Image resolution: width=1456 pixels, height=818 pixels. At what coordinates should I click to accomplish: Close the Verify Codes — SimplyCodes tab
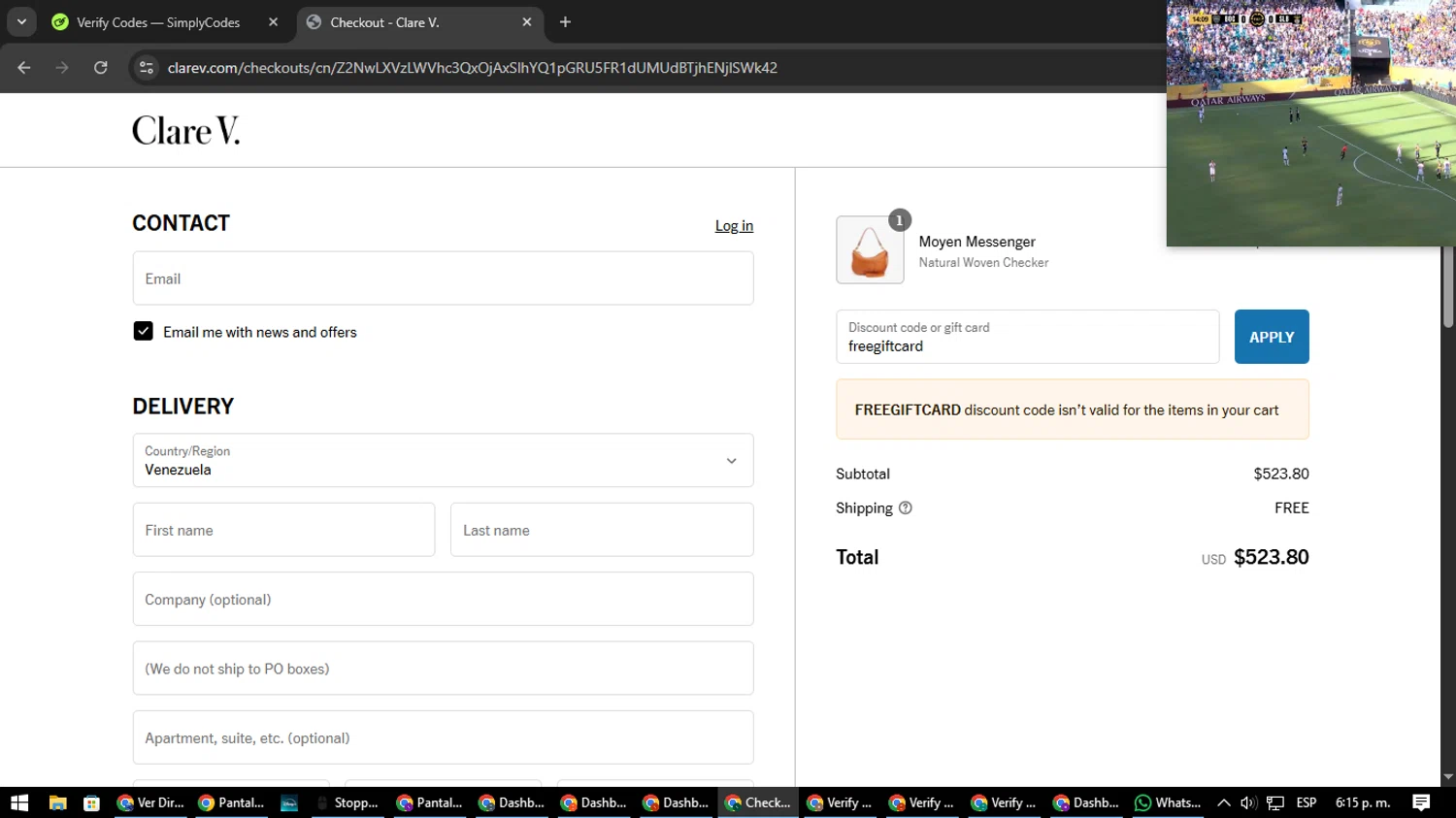point(273,21)
